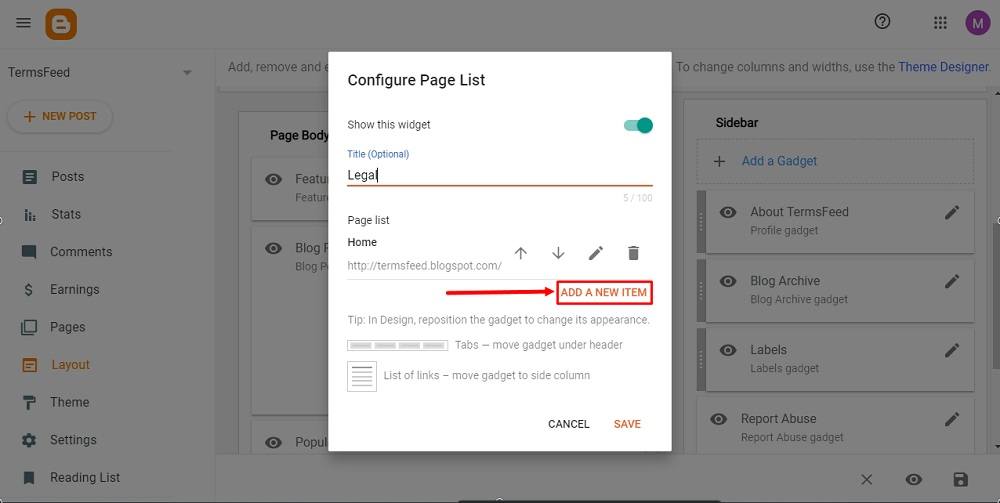Expand the TermsFeed blog selector dropdown
The image size is (1000, 503).
pyautogui.click(x=187, y=73)
